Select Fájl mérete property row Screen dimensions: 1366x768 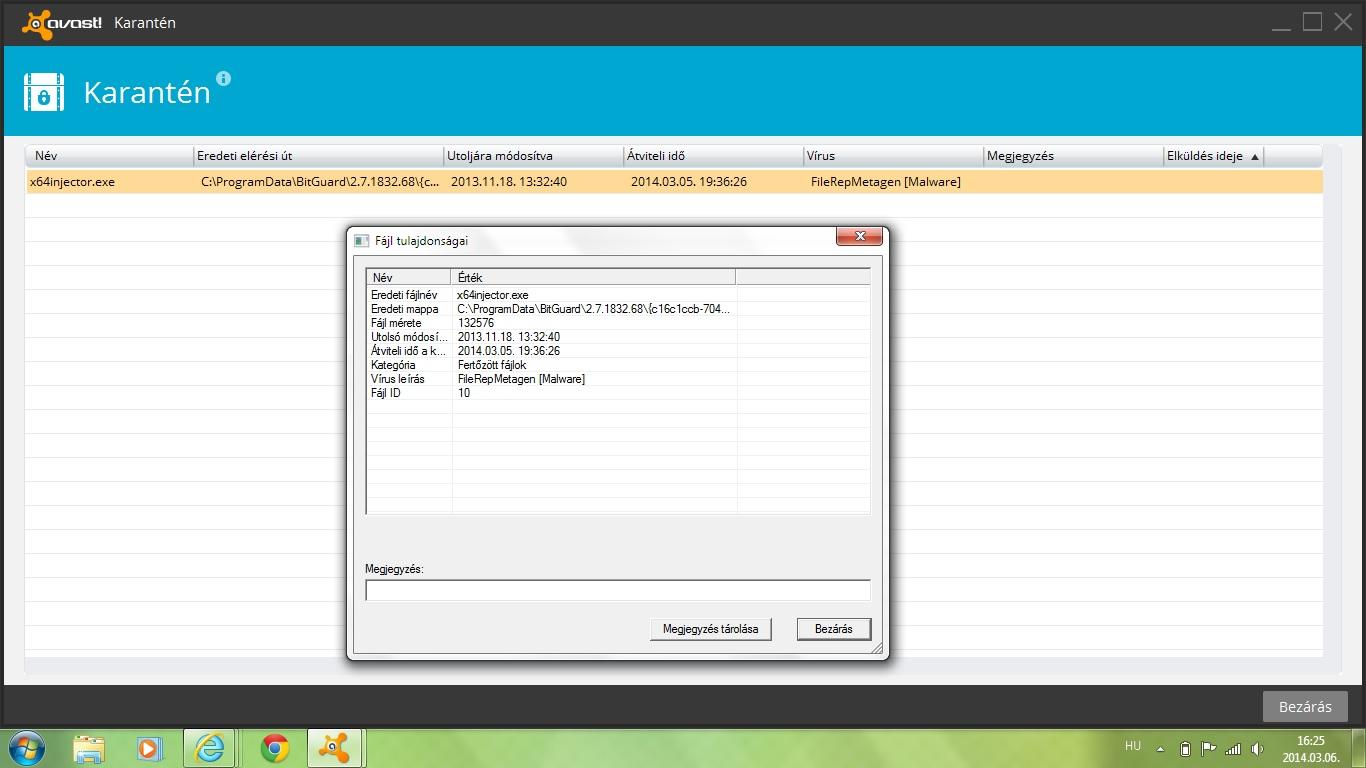tap(618, 323)
